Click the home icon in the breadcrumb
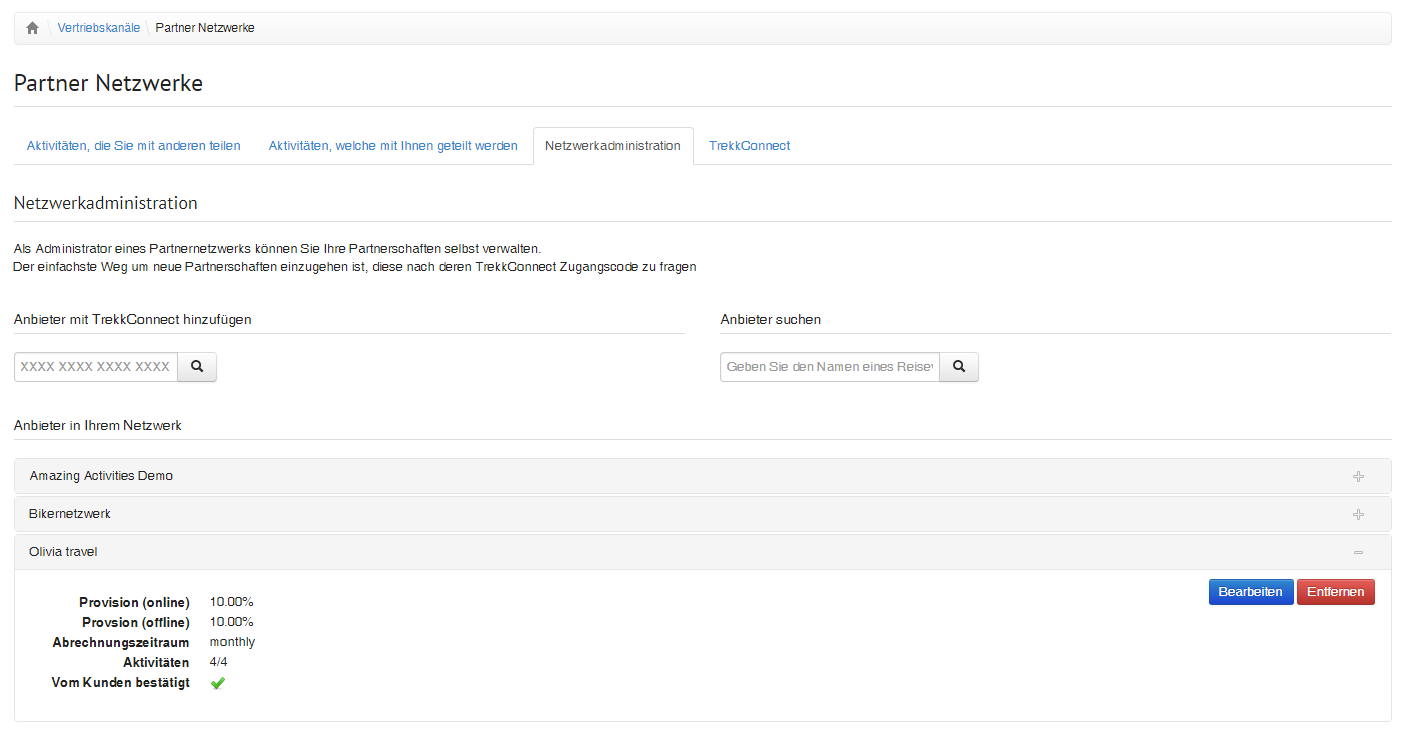1414x749 pixels. click(32, 28)
